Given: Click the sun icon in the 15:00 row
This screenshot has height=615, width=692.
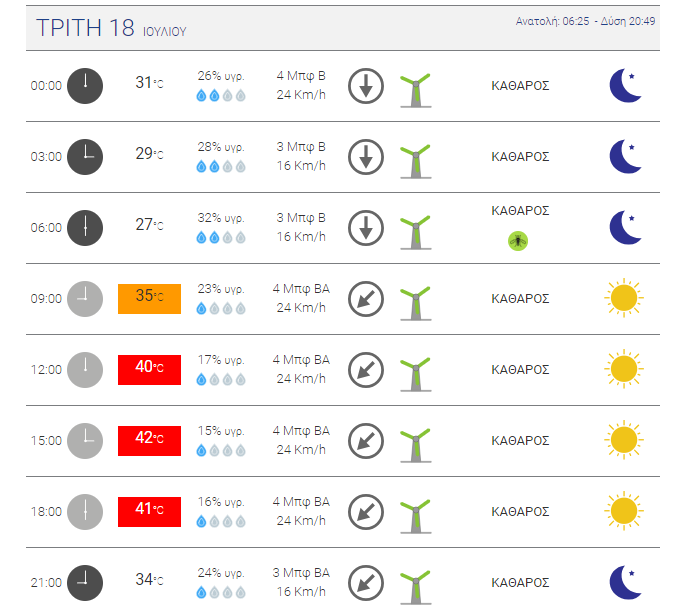Looking at the screenshot, I should (x=623, y=440).
